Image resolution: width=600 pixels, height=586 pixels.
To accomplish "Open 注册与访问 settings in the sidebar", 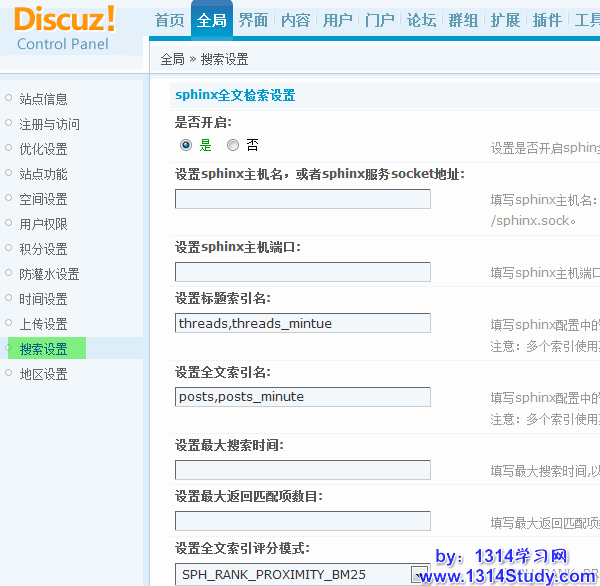I will point(50,124).
